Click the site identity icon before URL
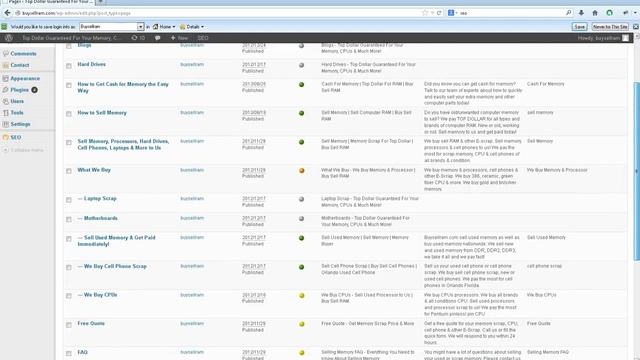The width and height of the screenshot is (640, 360). pyautogui.click(x=18, y=13)
